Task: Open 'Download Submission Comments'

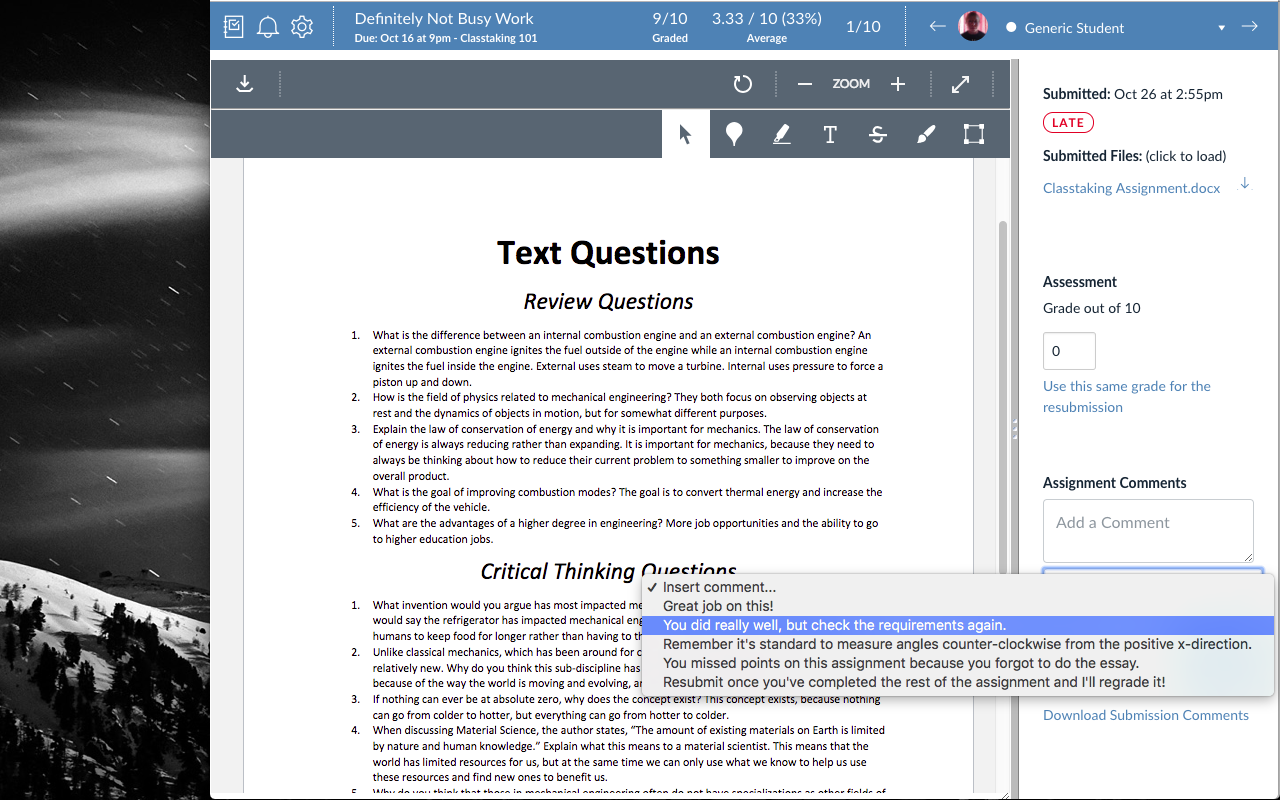Action: pos(1145,714)
